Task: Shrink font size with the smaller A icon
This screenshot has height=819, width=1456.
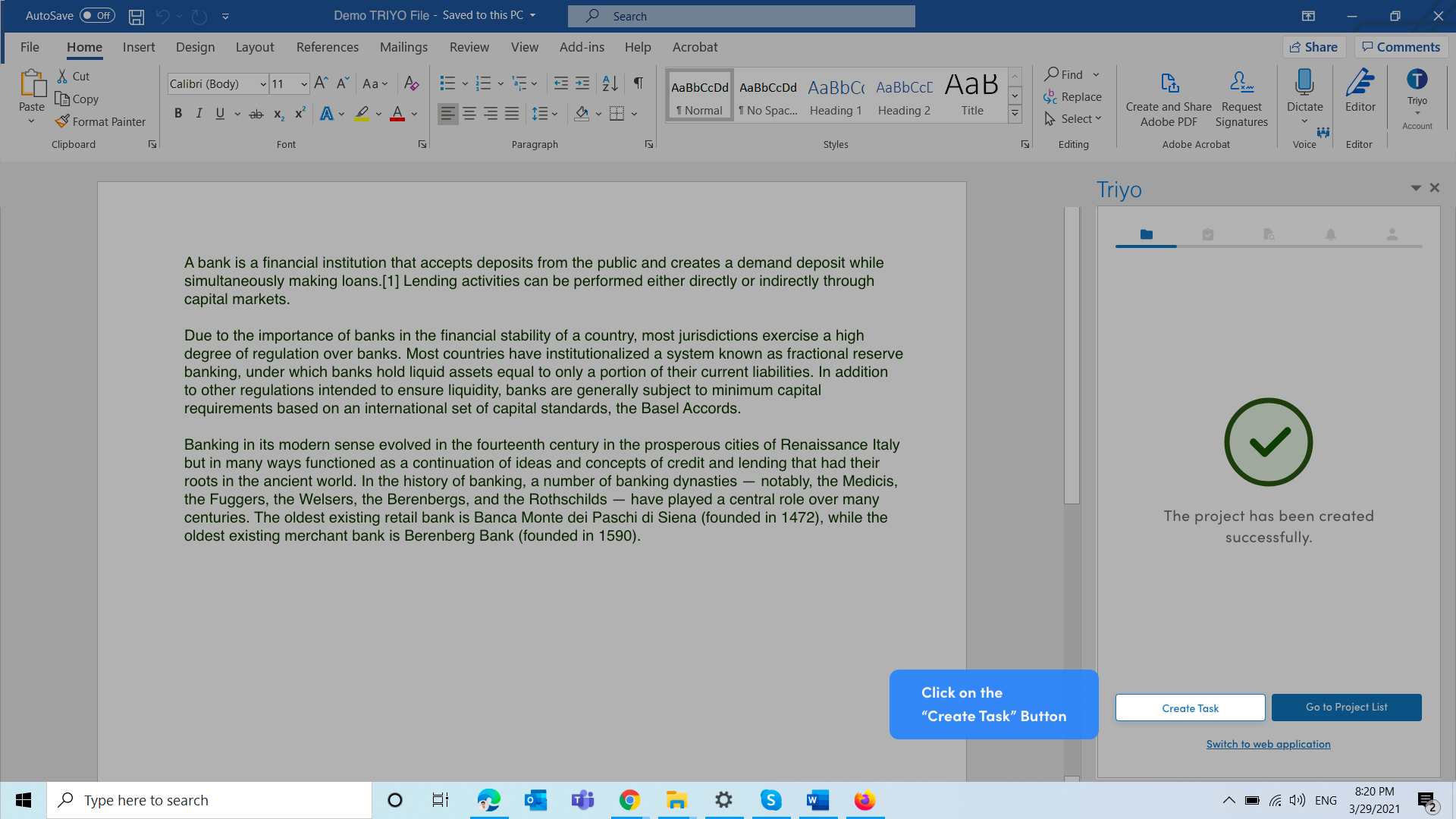Action: tap(342, 83)
